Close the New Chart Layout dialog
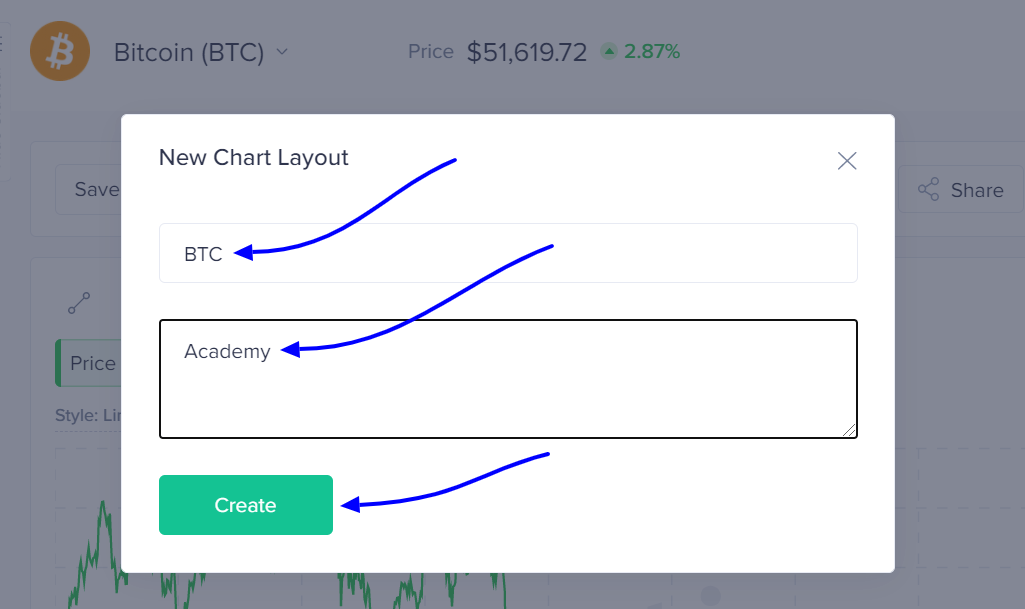1025x609 pixels. [x=847, y=161]
